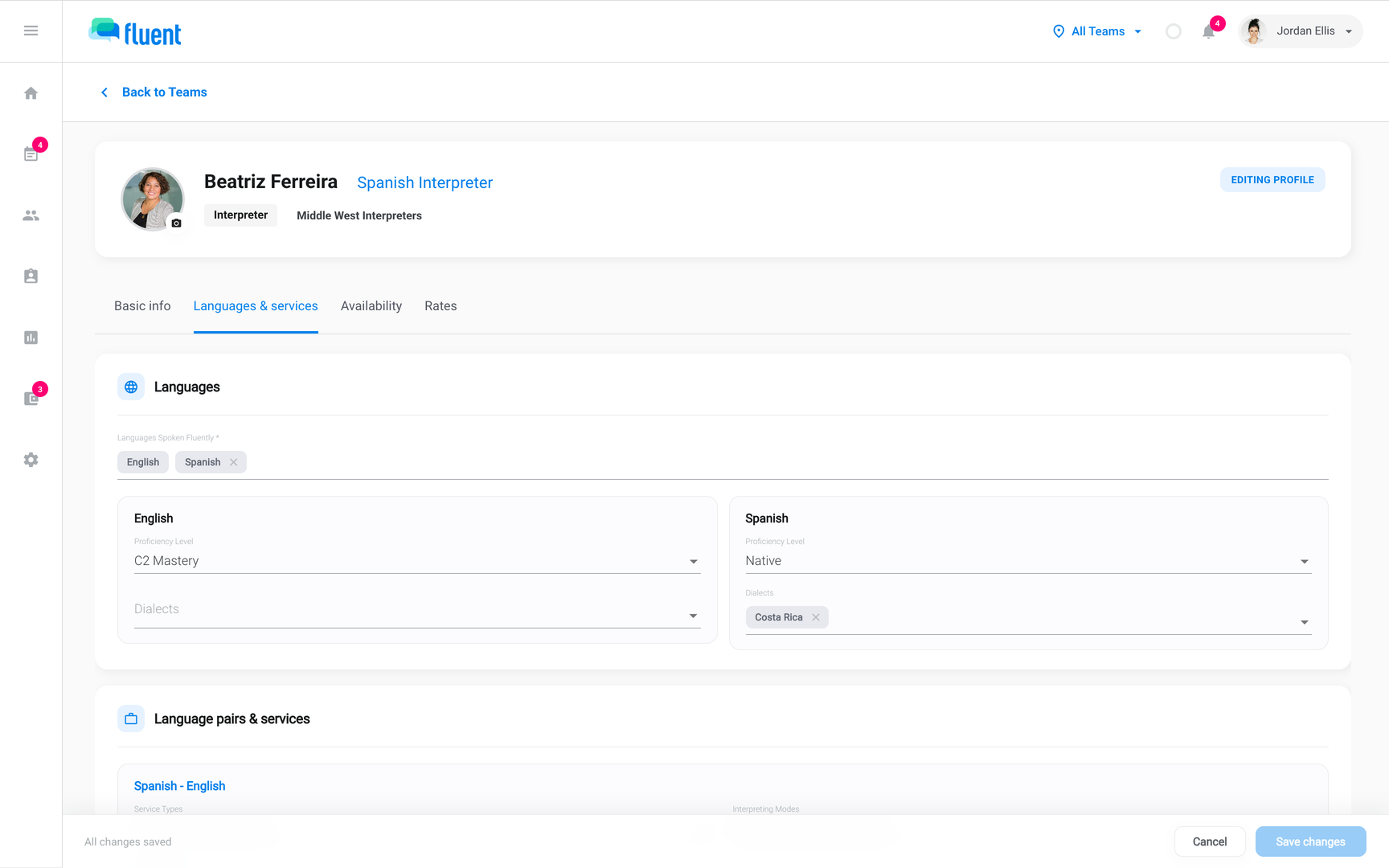Switch to the Basic info tab

[142, 306]
